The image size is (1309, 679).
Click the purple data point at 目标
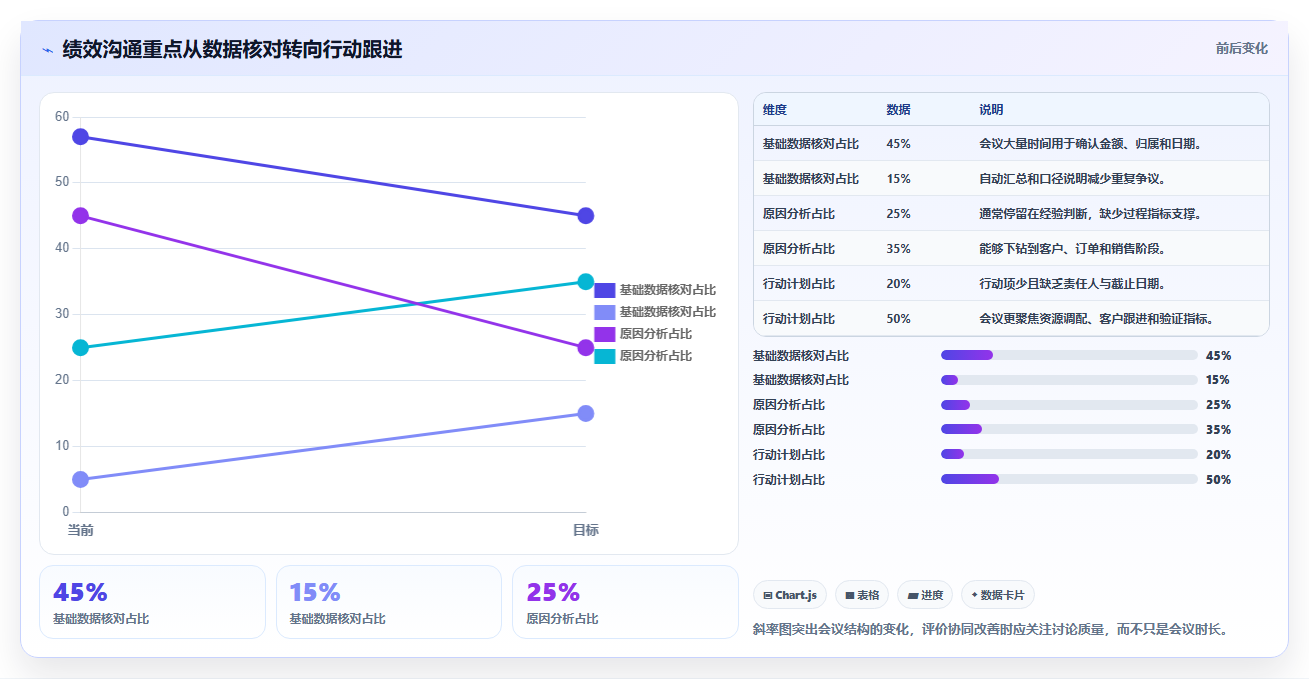click(x=586, y=348)
